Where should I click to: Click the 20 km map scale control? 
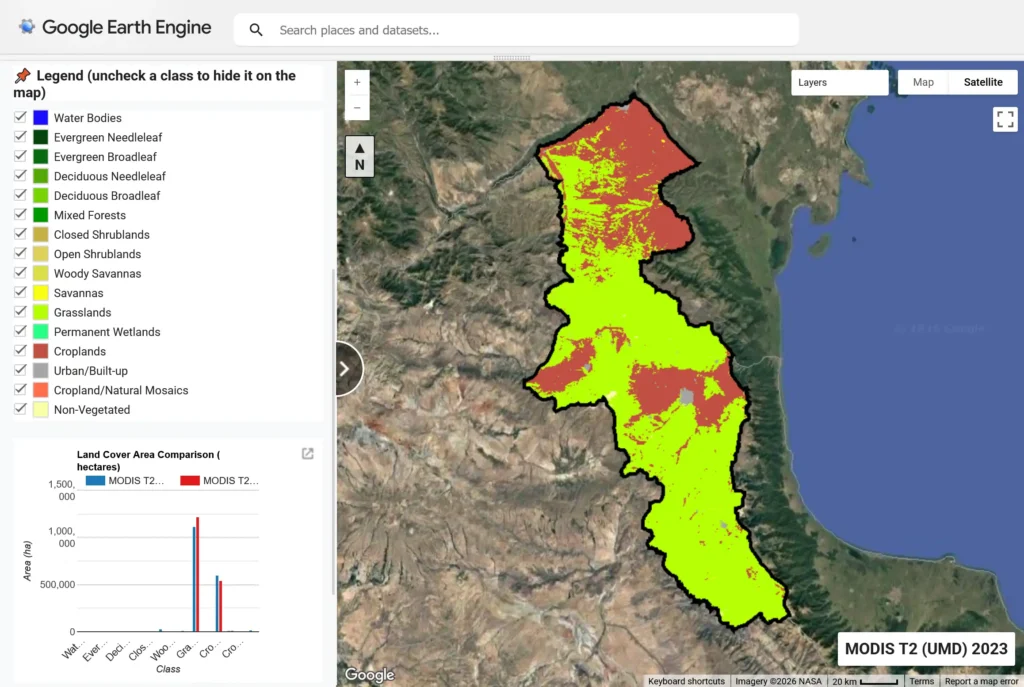pyautogui.click(x=865, y=681)
